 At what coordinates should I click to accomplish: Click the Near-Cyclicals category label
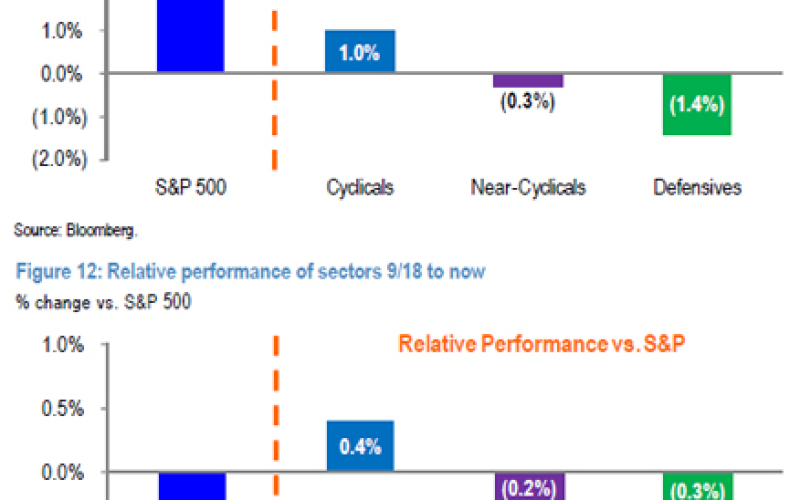point(528,187)
